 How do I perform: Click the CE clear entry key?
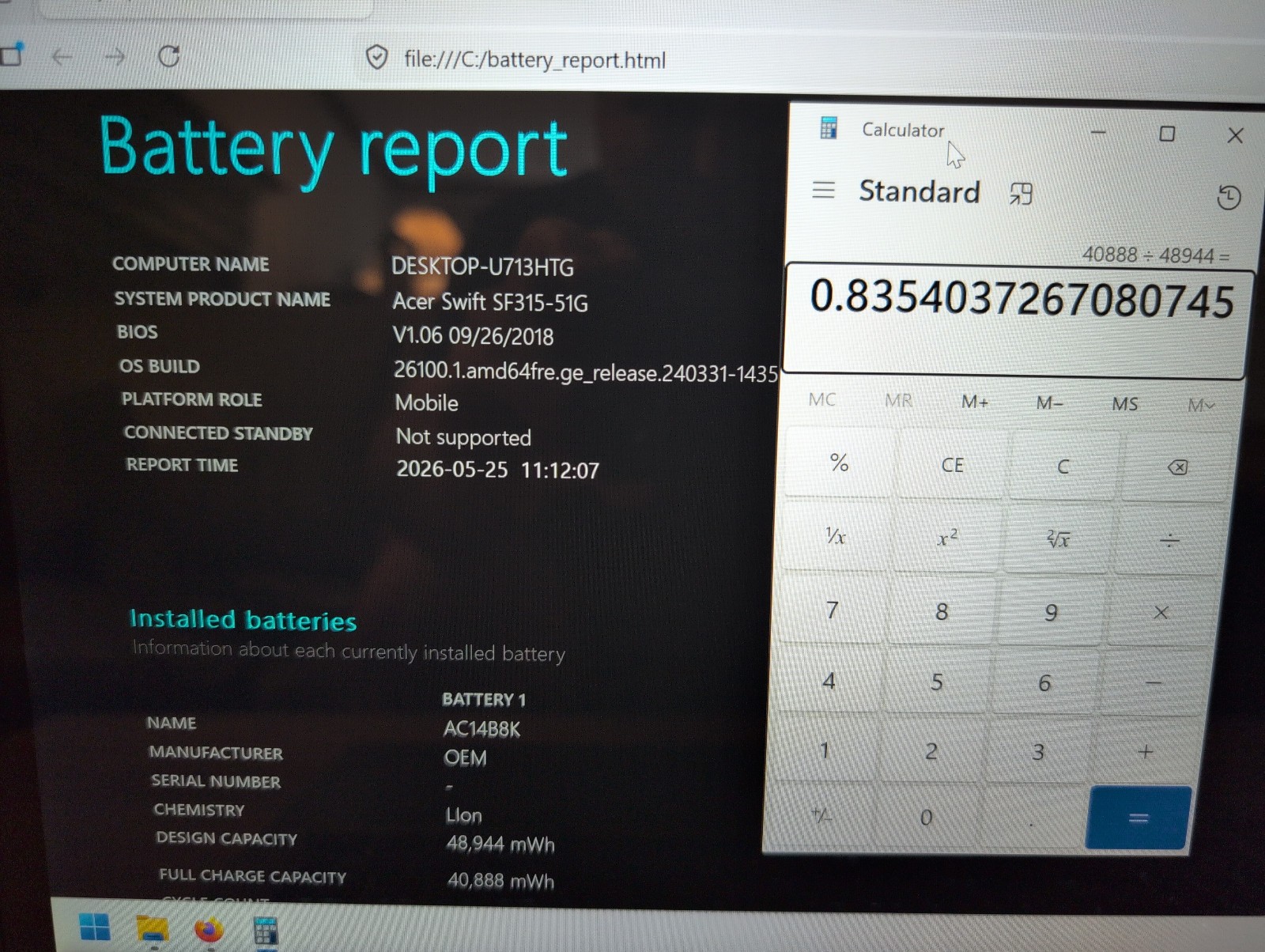tap(952, 465)
